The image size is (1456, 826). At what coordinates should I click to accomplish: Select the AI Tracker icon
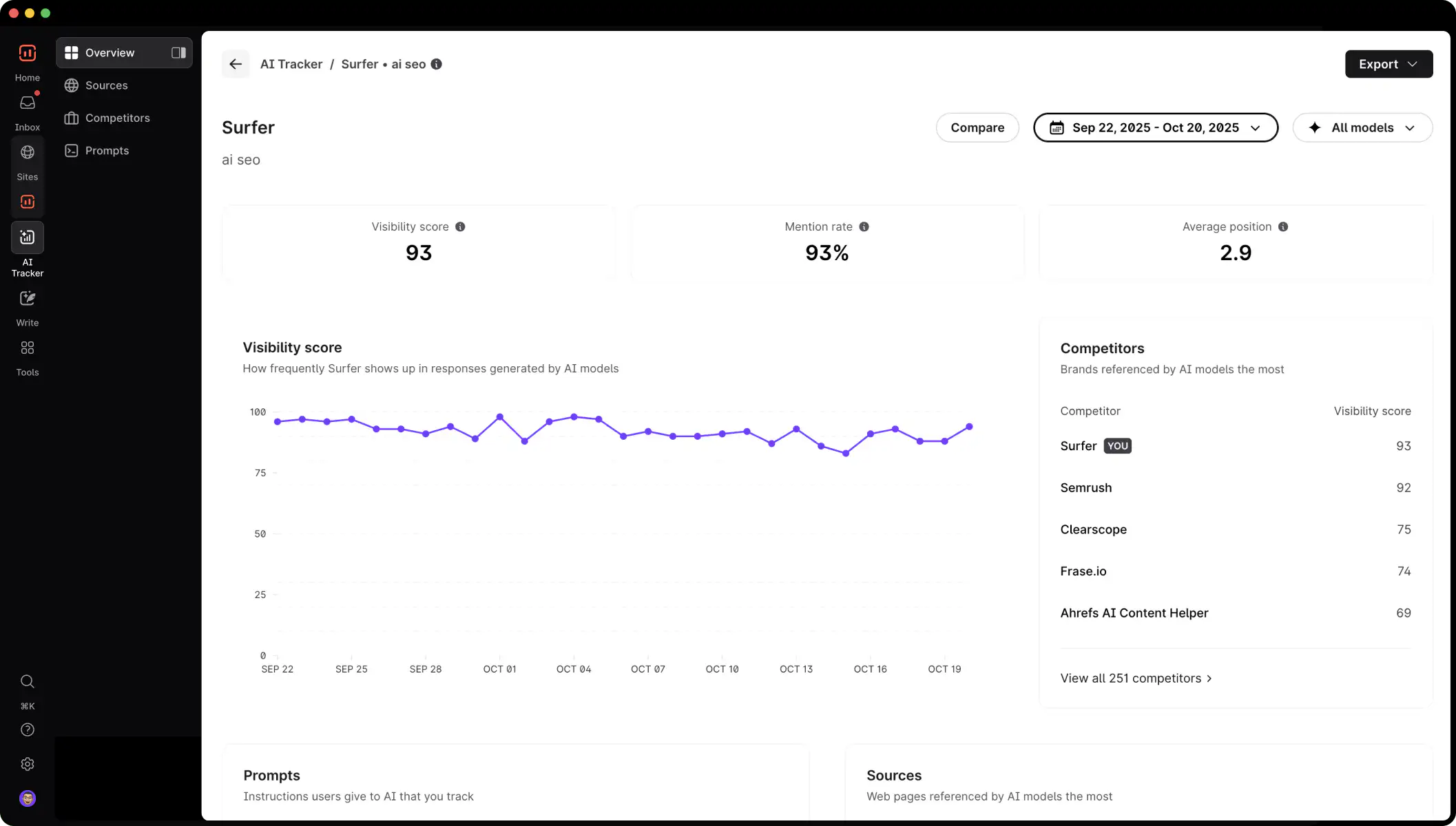coord(28,237)
